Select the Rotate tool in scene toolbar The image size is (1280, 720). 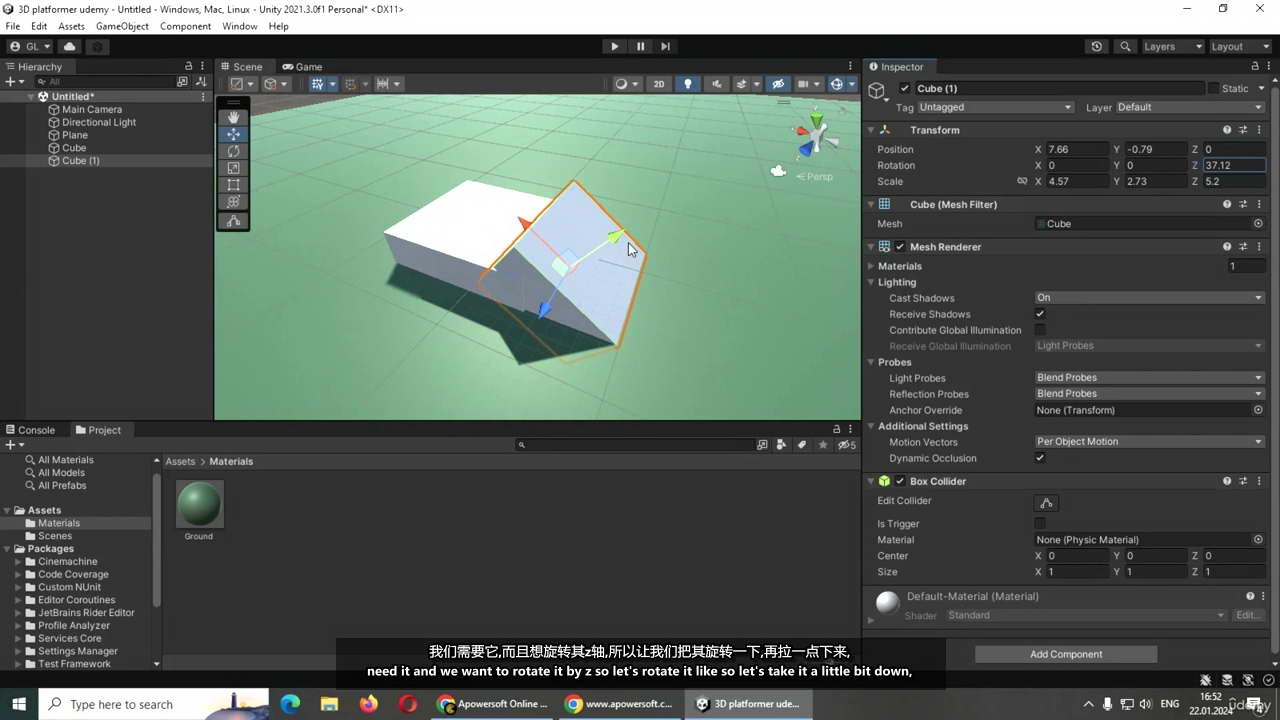(x=233, y=151)
